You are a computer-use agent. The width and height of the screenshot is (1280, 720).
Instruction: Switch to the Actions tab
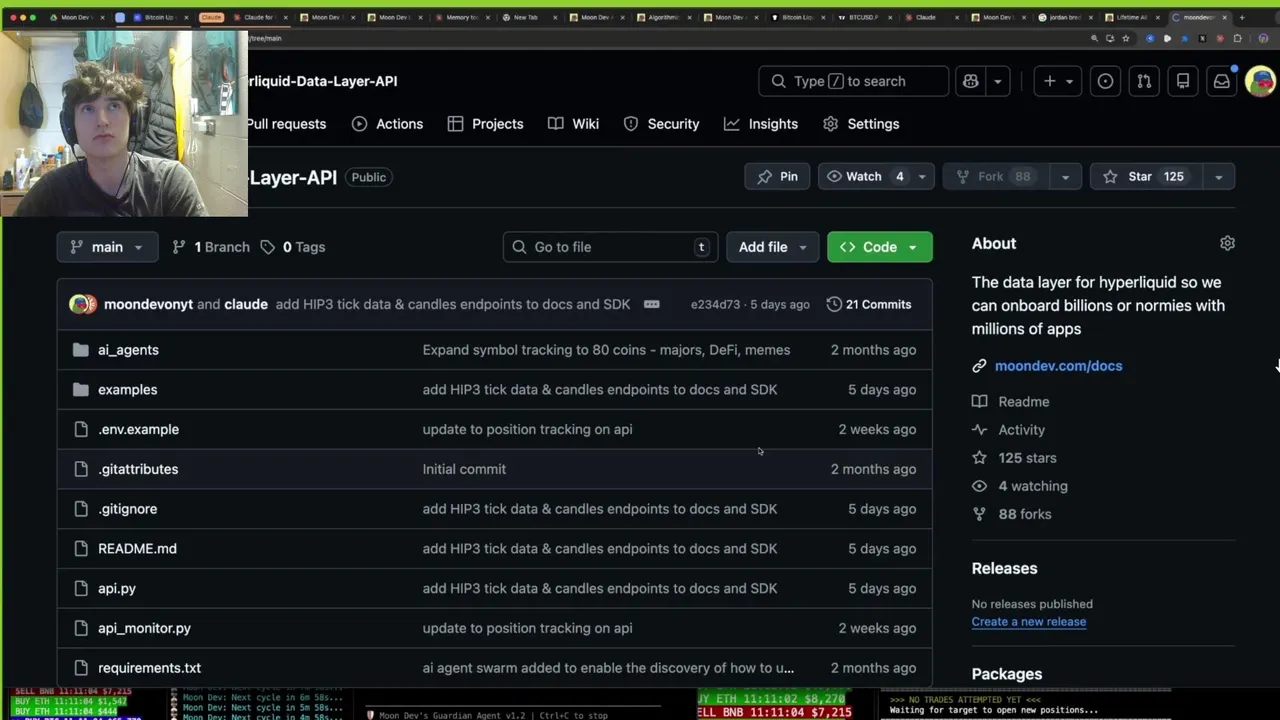tap(387, 124)
